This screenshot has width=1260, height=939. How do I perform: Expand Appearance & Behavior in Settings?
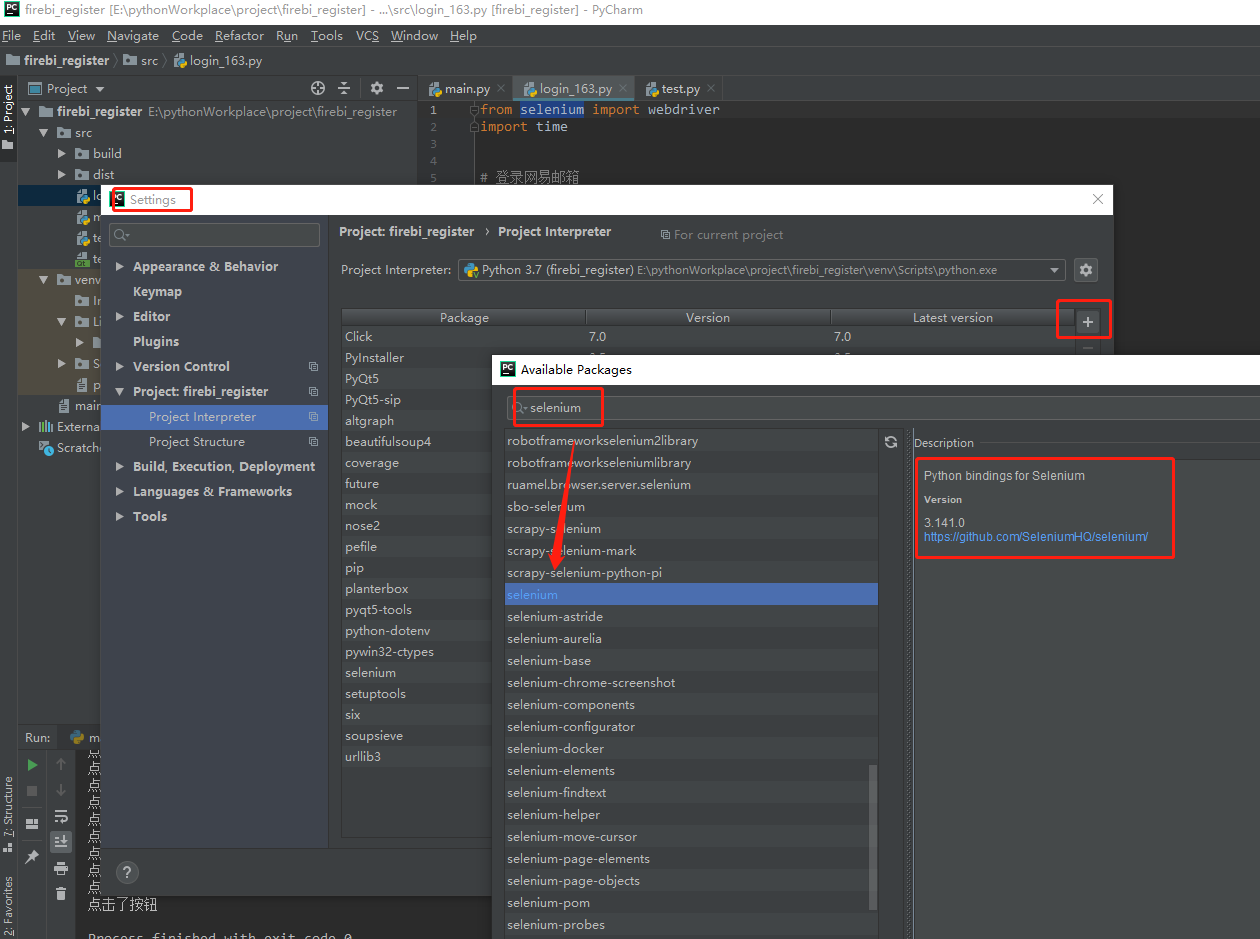coord(120,267)
